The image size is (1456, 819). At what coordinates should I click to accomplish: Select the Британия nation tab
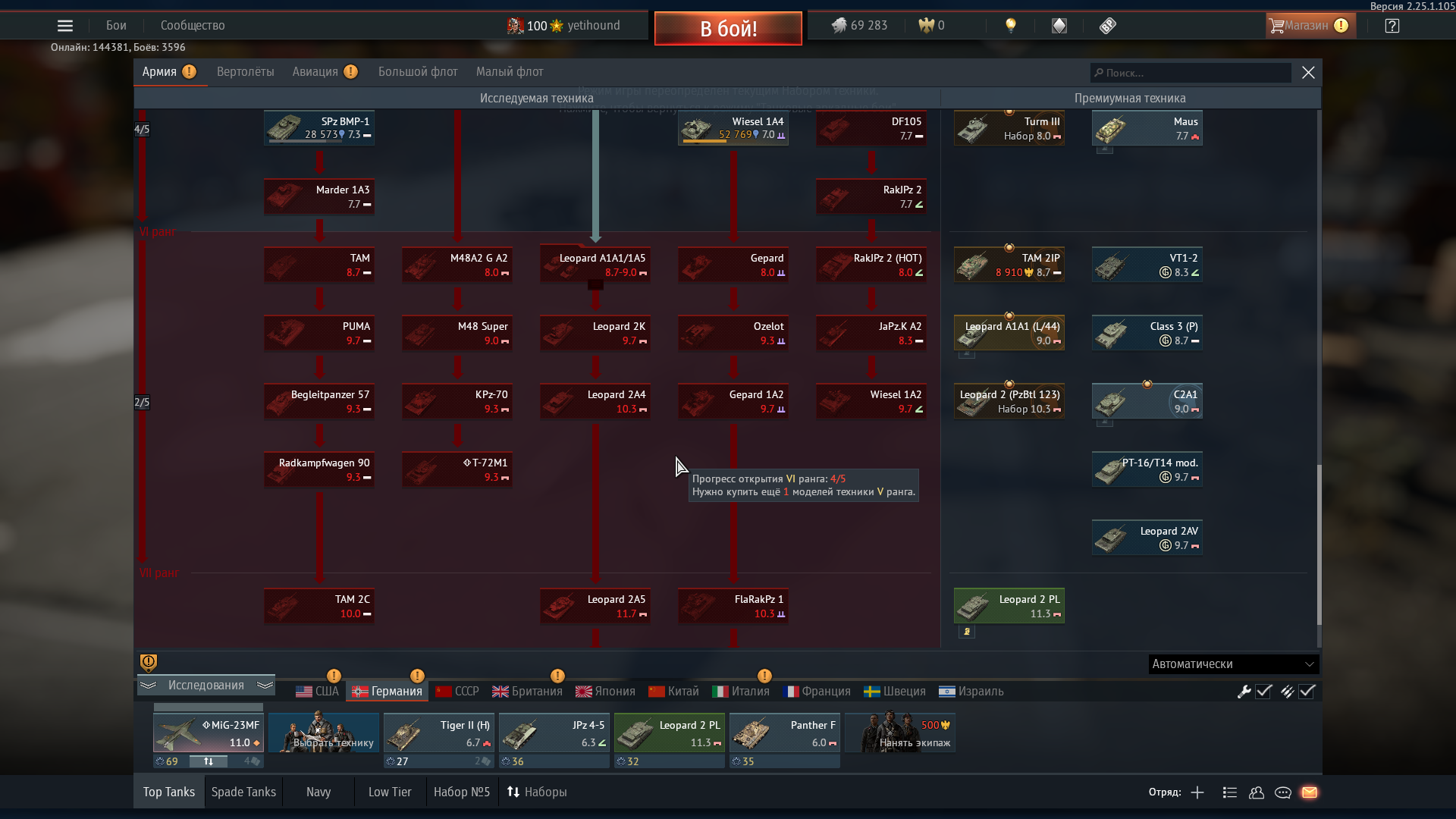point(528,692)
